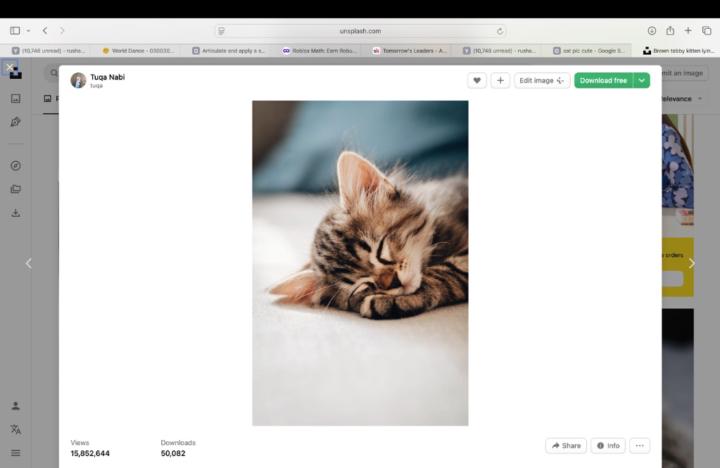Click the Safari address bar showing unsplash.com

[x=360, y=31]
